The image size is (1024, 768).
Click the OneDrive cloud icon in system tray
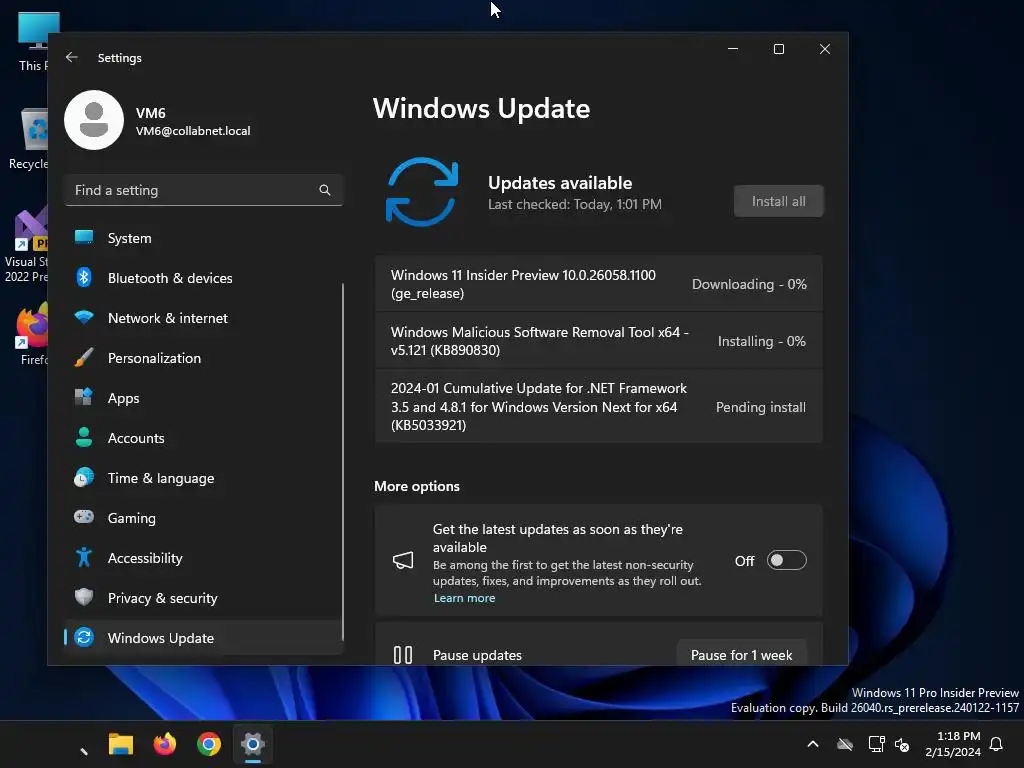[845, 744]
